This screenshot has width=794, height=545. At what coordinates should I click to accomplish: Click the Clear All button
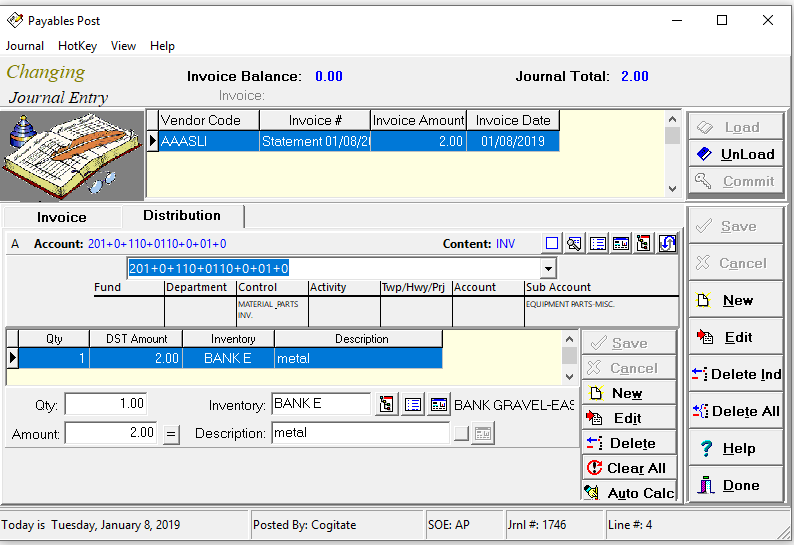(629, 468)
